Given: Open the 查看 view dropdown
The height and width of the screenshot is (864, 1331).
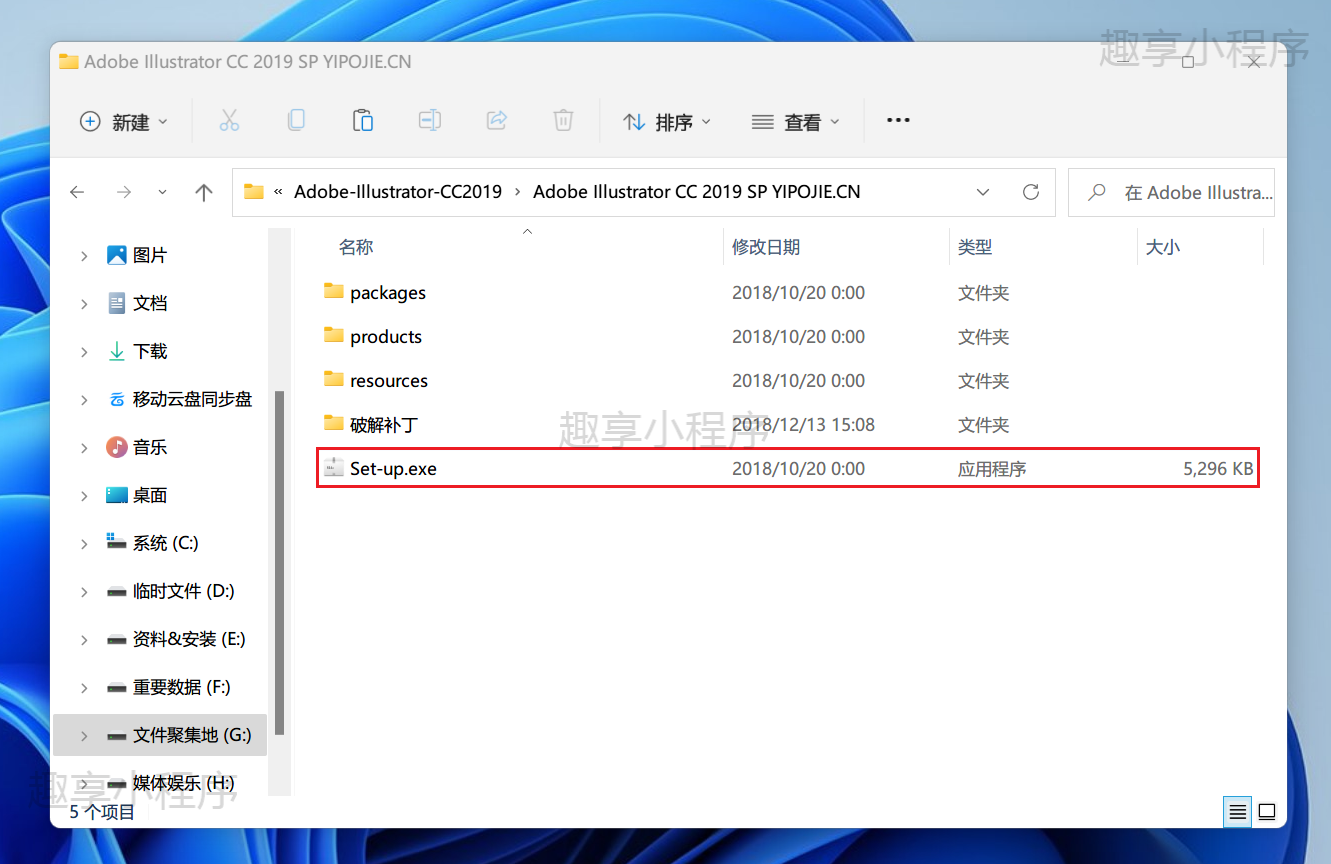Looking at the screenshot, I should (x=795, y=121).
